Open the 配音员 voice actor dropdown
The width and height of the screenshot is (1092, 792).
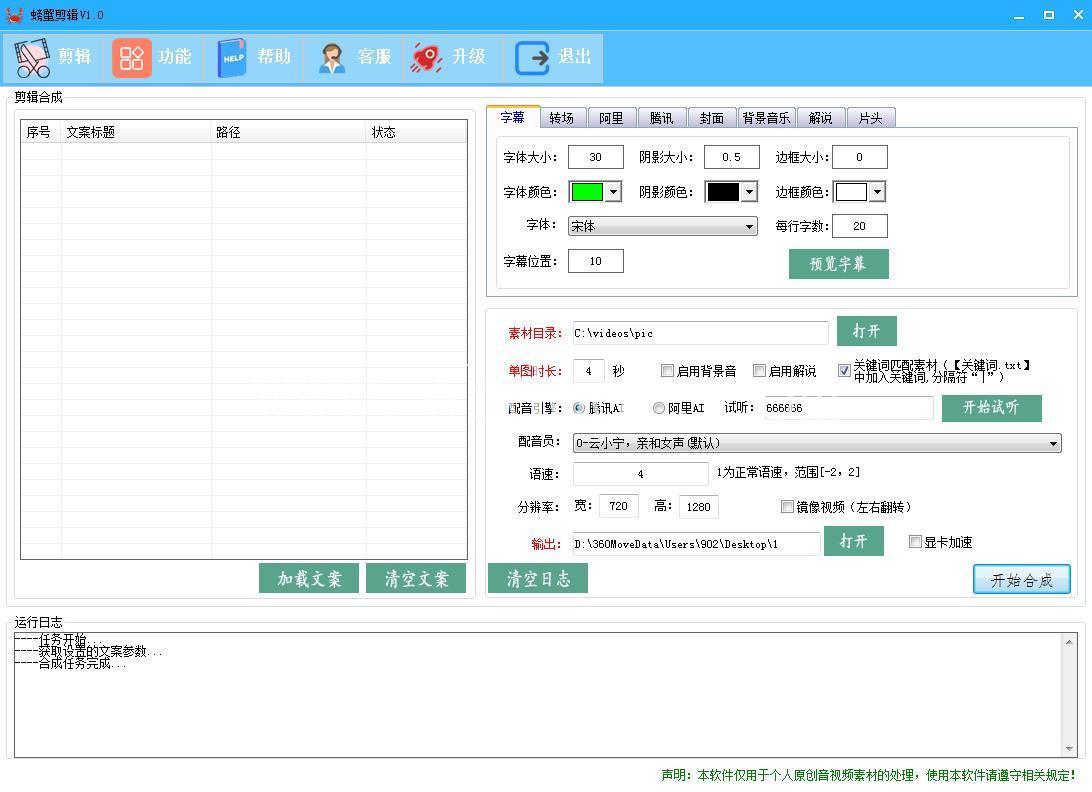coord(1053,443)
